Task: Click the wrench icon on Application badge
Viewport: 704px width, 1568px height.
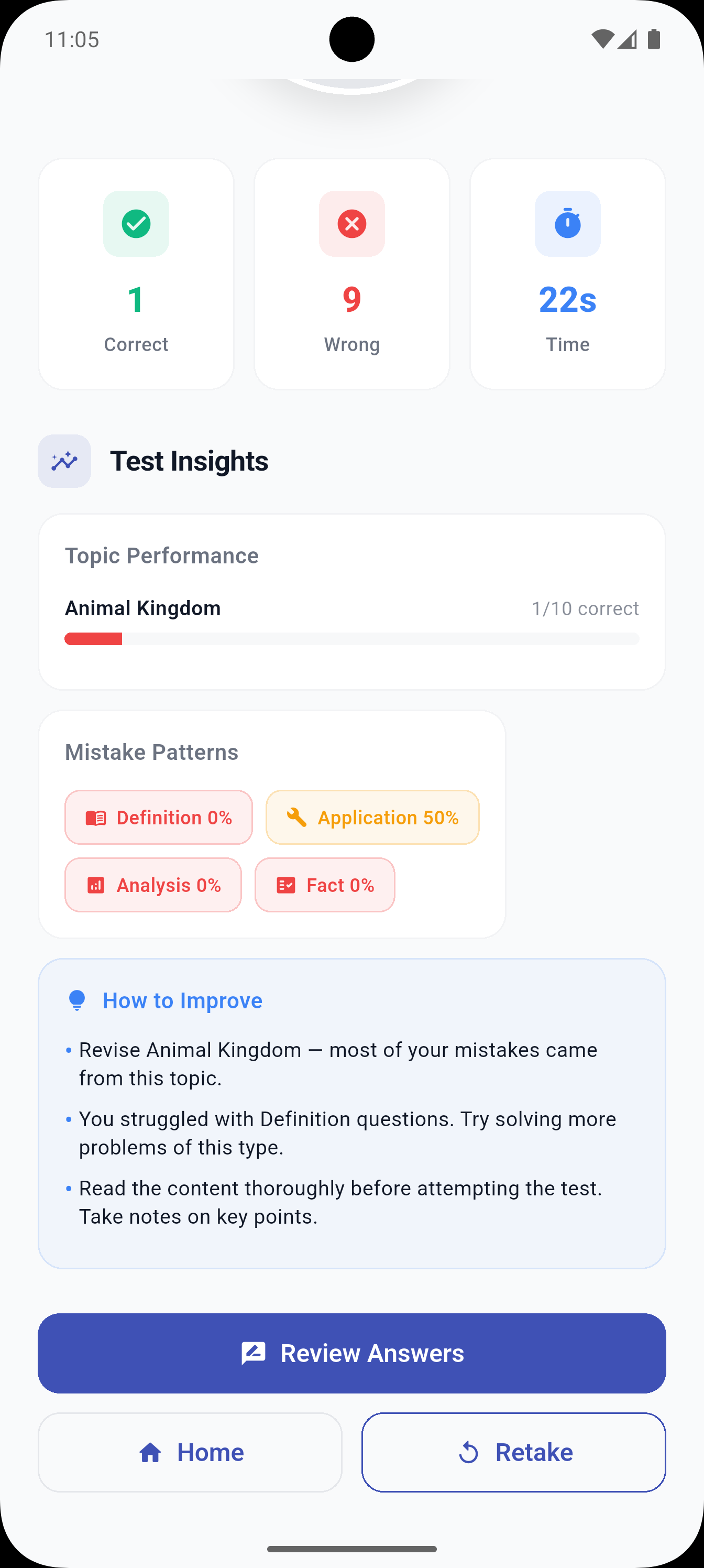Action: (296, 817)
